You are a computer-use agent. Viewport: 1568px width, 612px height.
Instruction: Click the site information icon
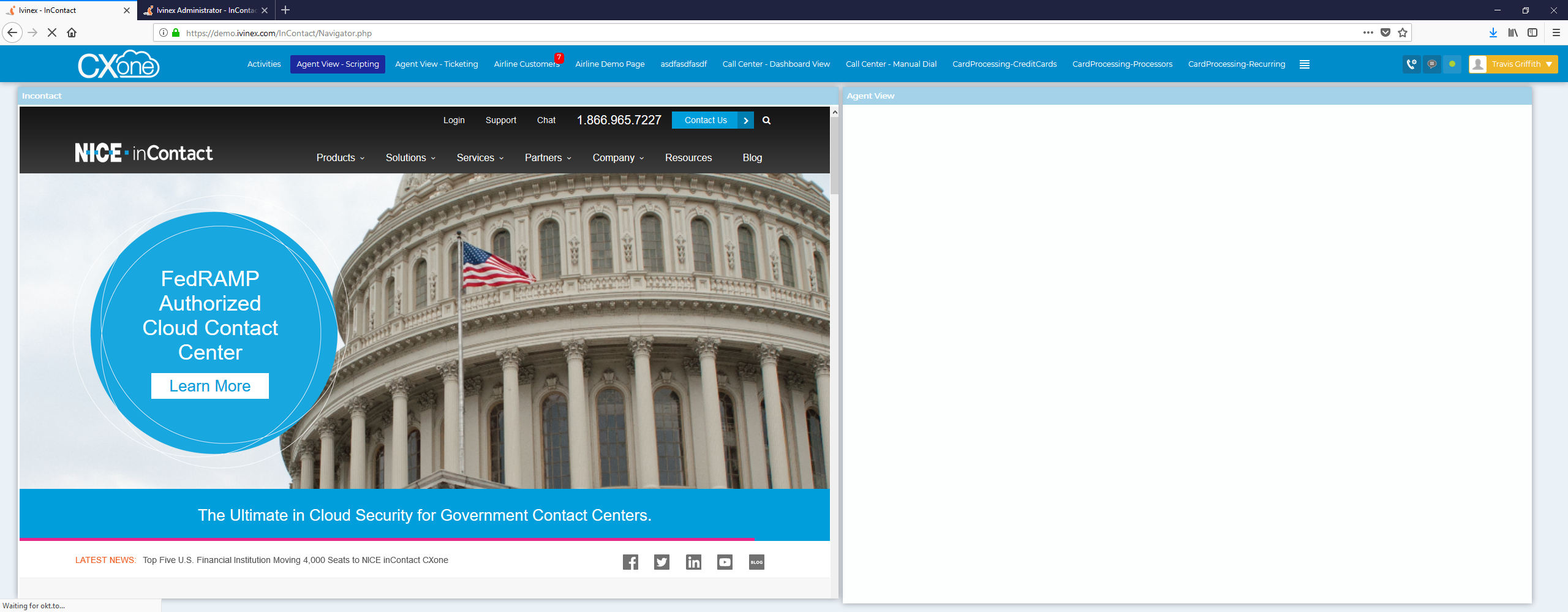point(164,32)
